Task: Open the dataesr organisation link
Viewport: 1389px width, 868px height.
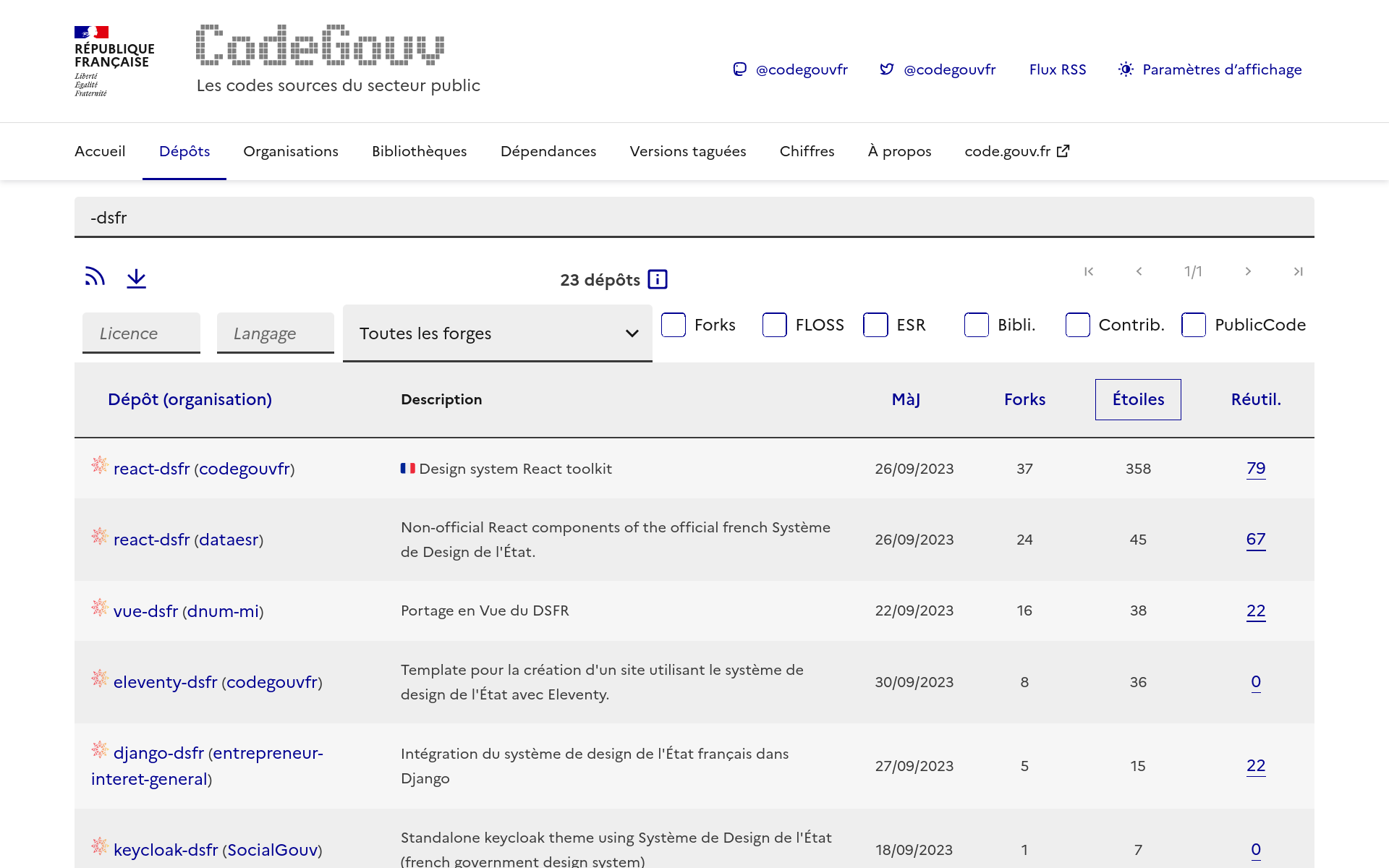Action: [x=229, y=540]
